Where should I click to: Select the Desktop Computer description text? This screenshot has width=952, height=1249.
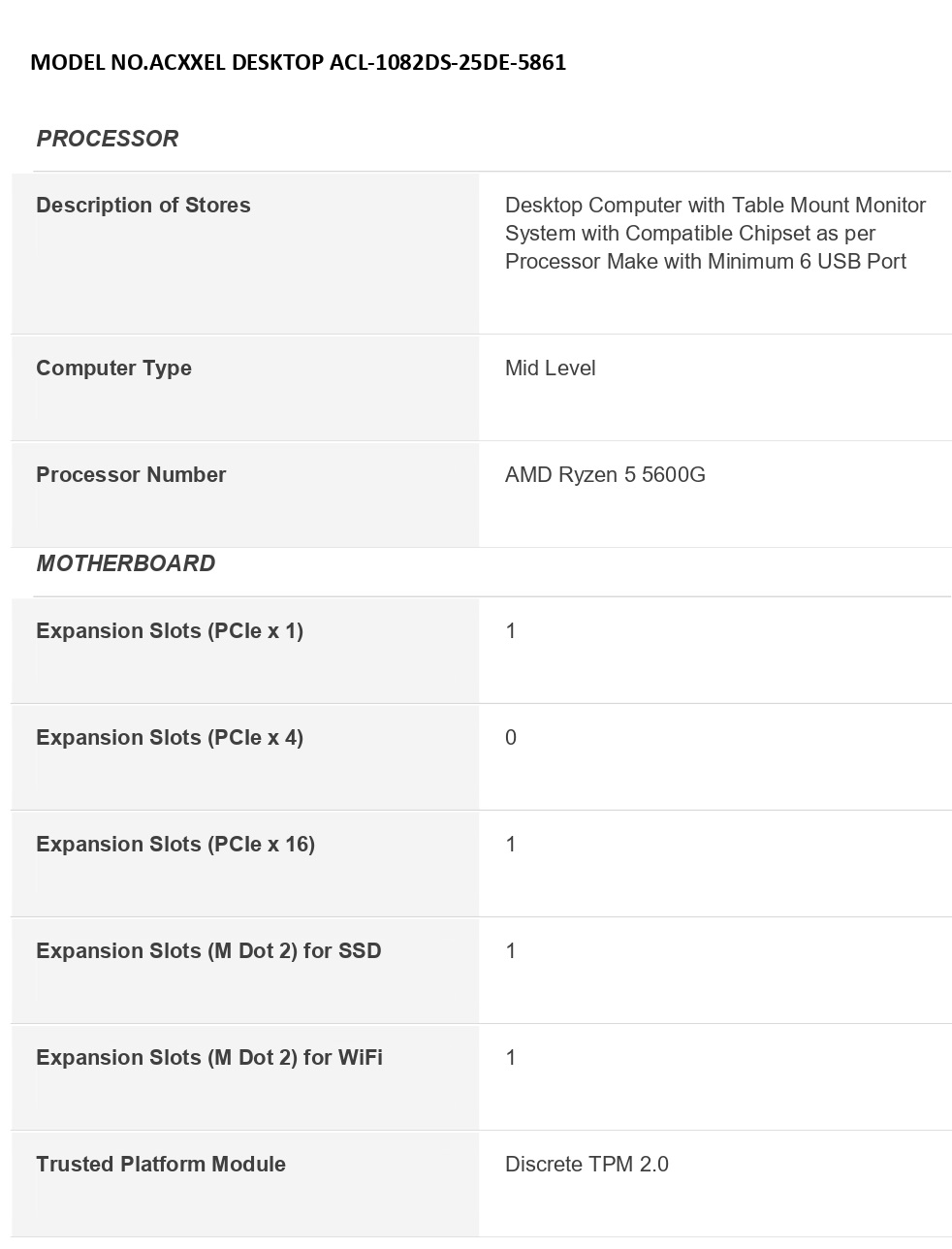click(x=714, y=233)
